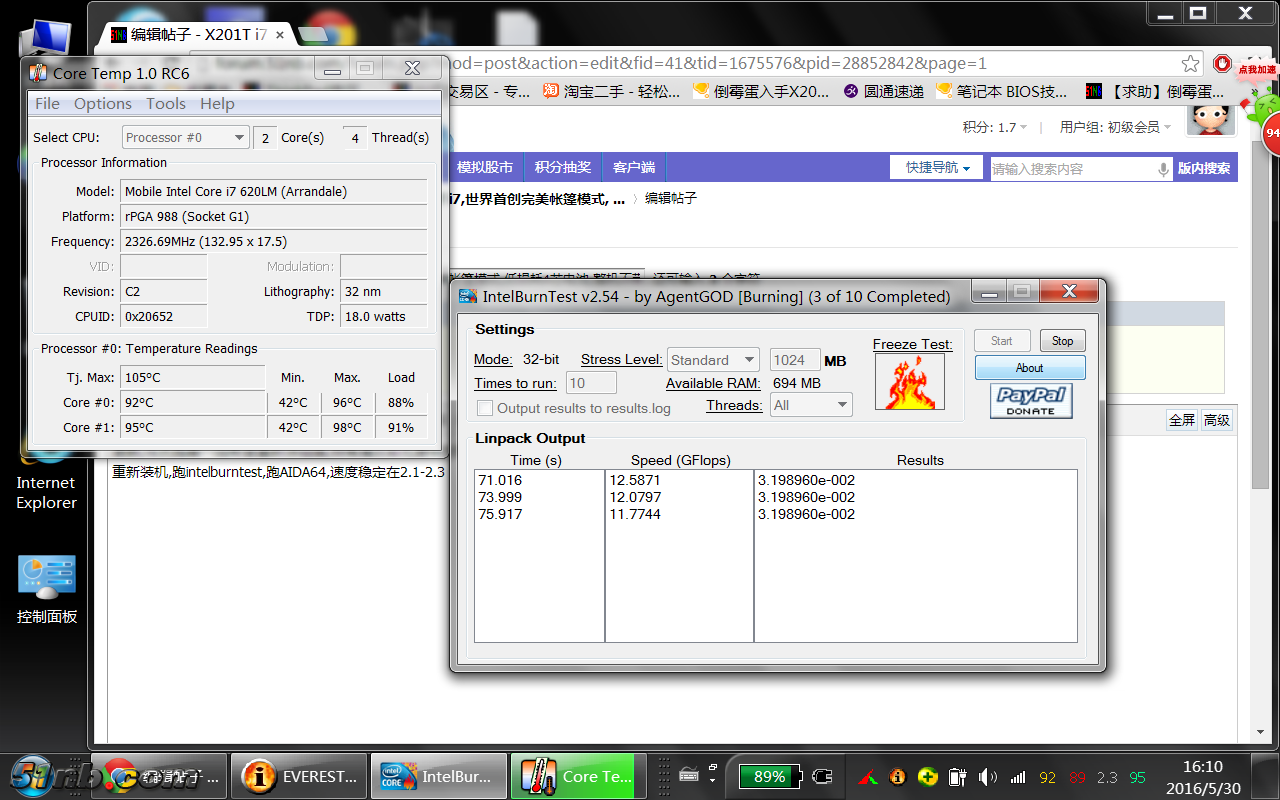The image size is (1280, 800).
Task: Open the Options menu in Core Temp
Action: (x=102, y=104)
